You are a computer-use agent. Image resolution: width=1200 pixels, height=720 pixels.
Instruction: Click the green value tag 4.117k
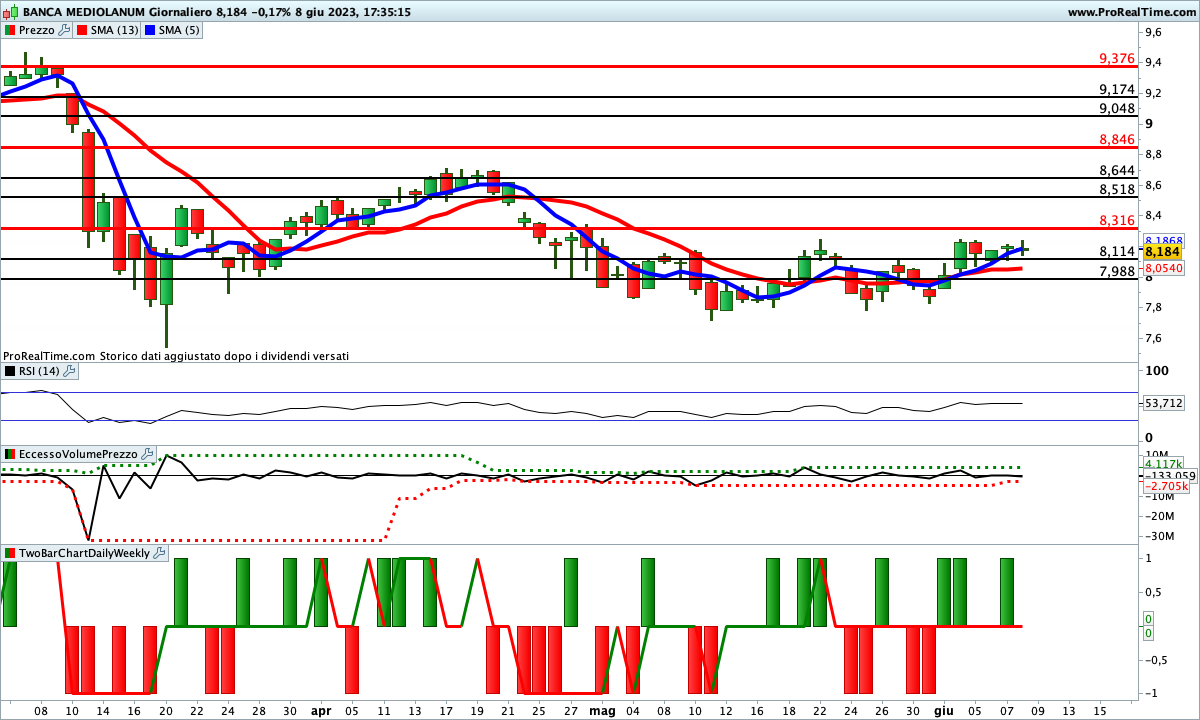[x=1163, y=464]
